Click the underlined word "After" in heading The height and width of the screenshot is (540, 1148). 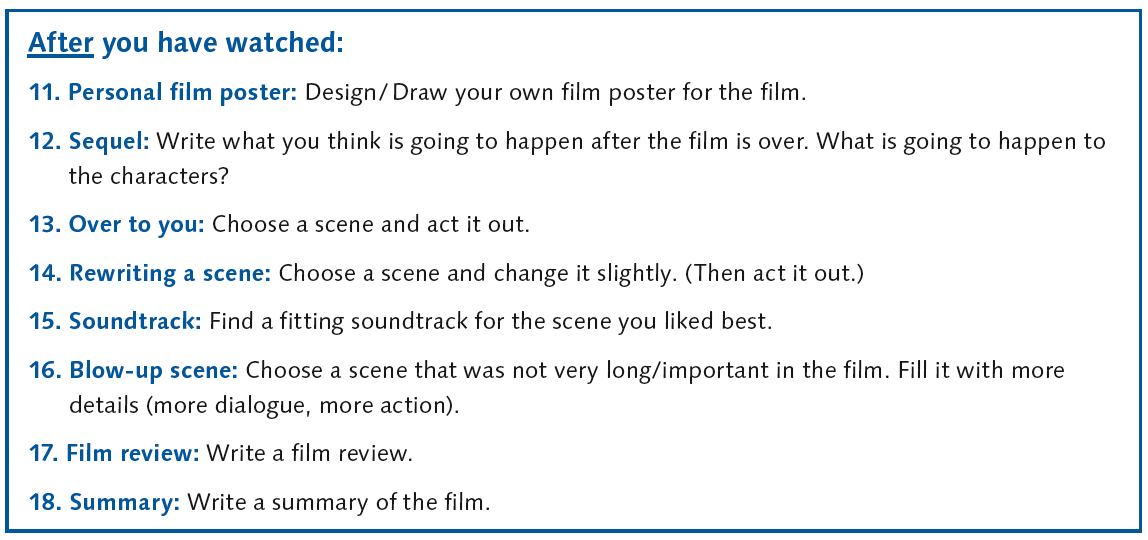(61, 44)
